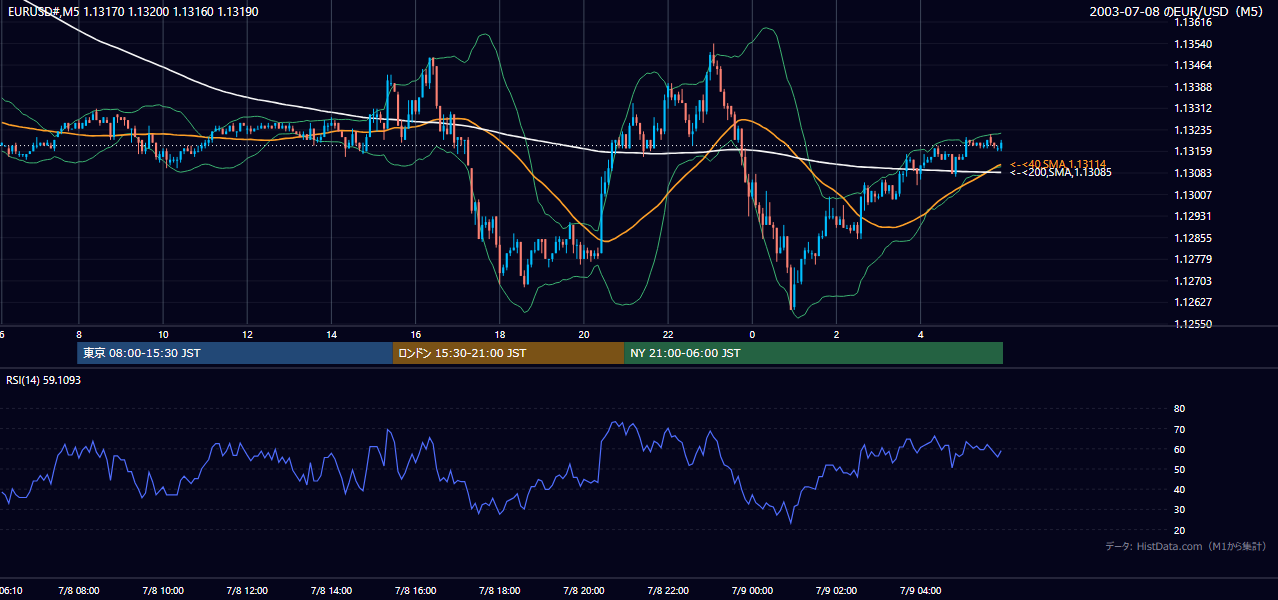The image size is (1278, 600).
Task: Click the 7/8 20:00 date label
Action: tap(583, 591)
